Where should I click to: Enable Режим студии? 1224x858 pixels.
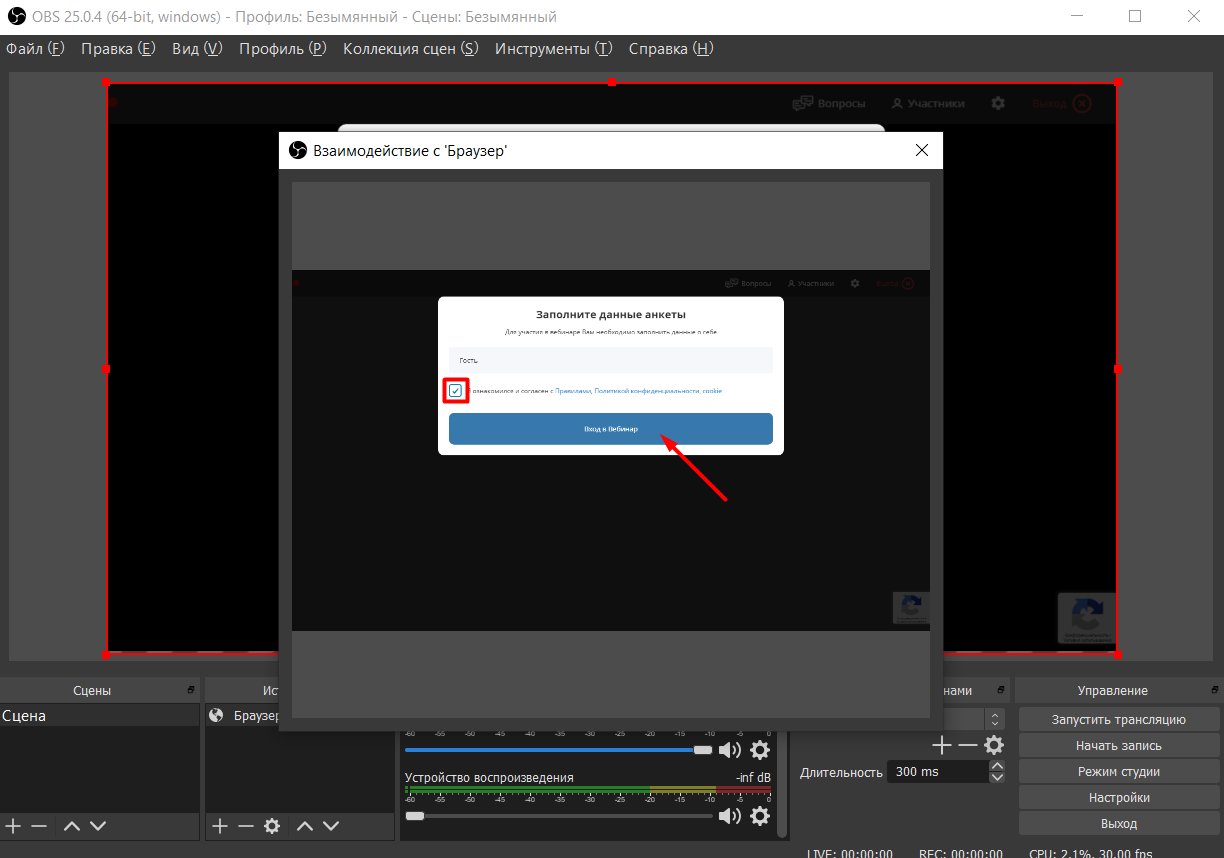pyautogui.click(x=1119, y=771)
